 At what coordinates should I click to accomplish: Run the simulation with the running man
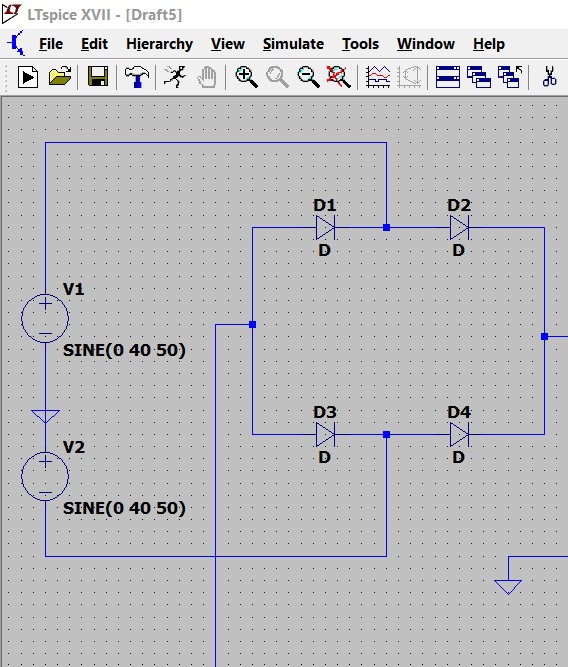(x=175, y=77)
